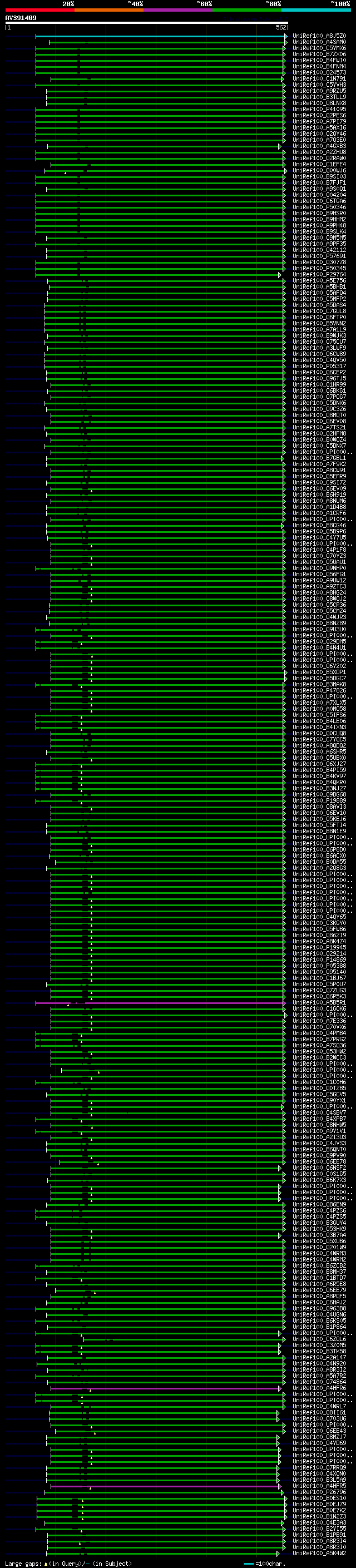Click hit label UniRef100_Q8LNX8

pos(319,103)
